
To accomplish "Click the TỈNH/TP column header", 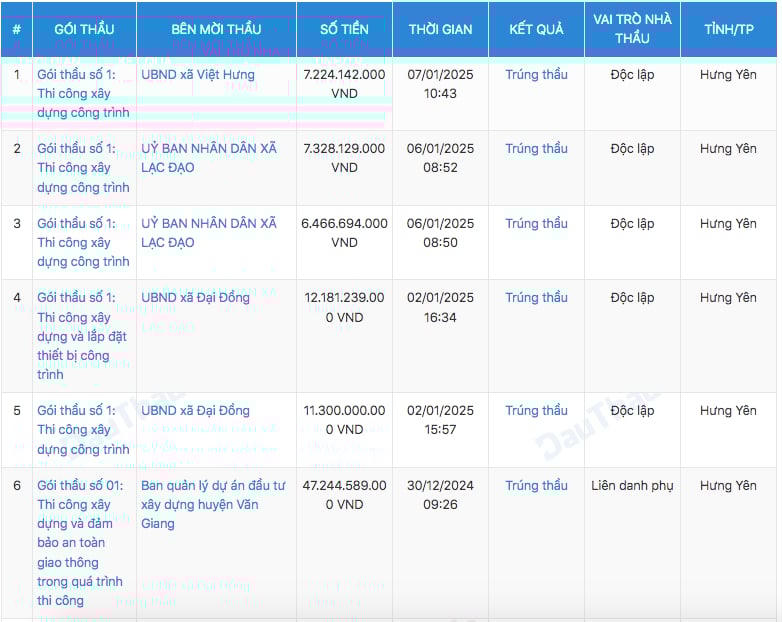I will (x=728, y=29).
